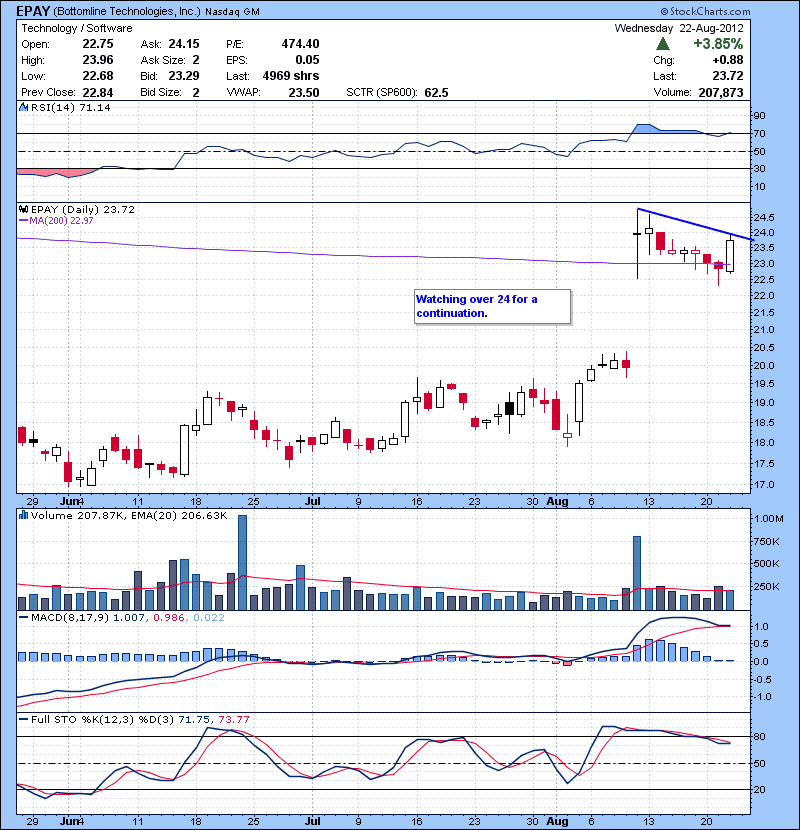Select the Prev Close value 22.84
The height and width of the screenshot is (830, 800).
(x=97, y=93)
